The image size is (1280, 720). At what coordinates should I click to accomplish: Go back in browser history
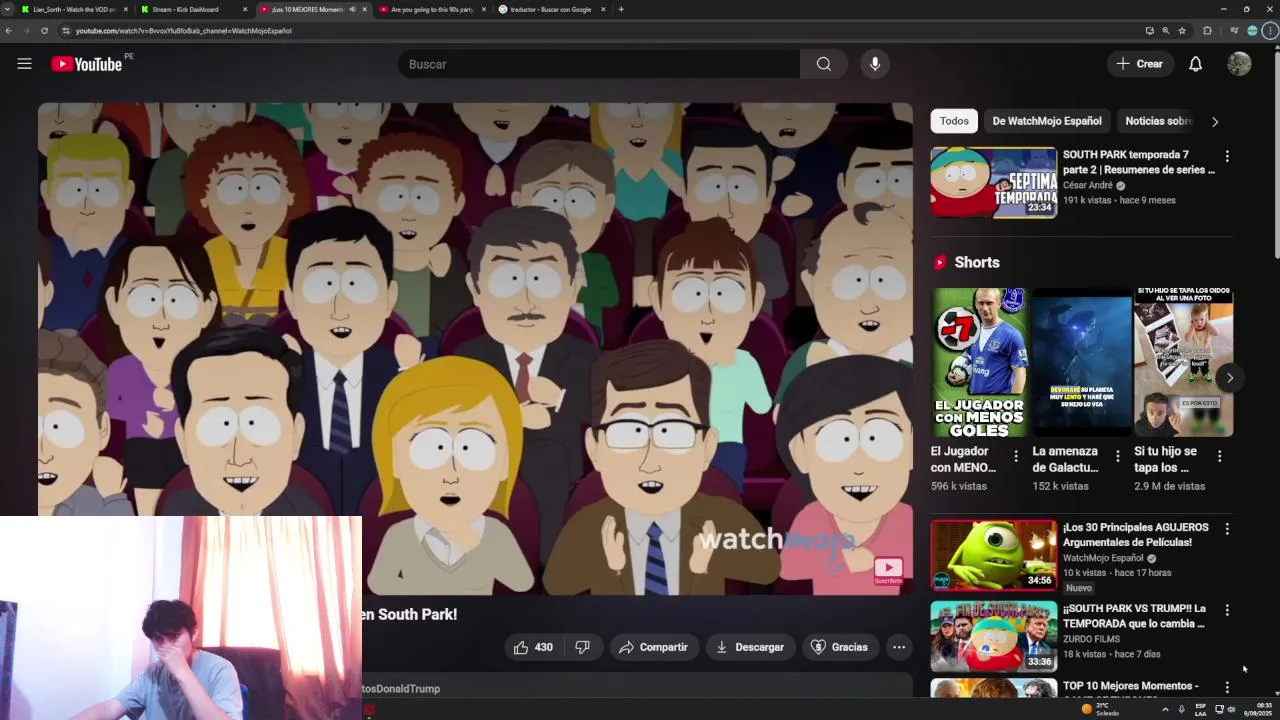click(8, 31)
